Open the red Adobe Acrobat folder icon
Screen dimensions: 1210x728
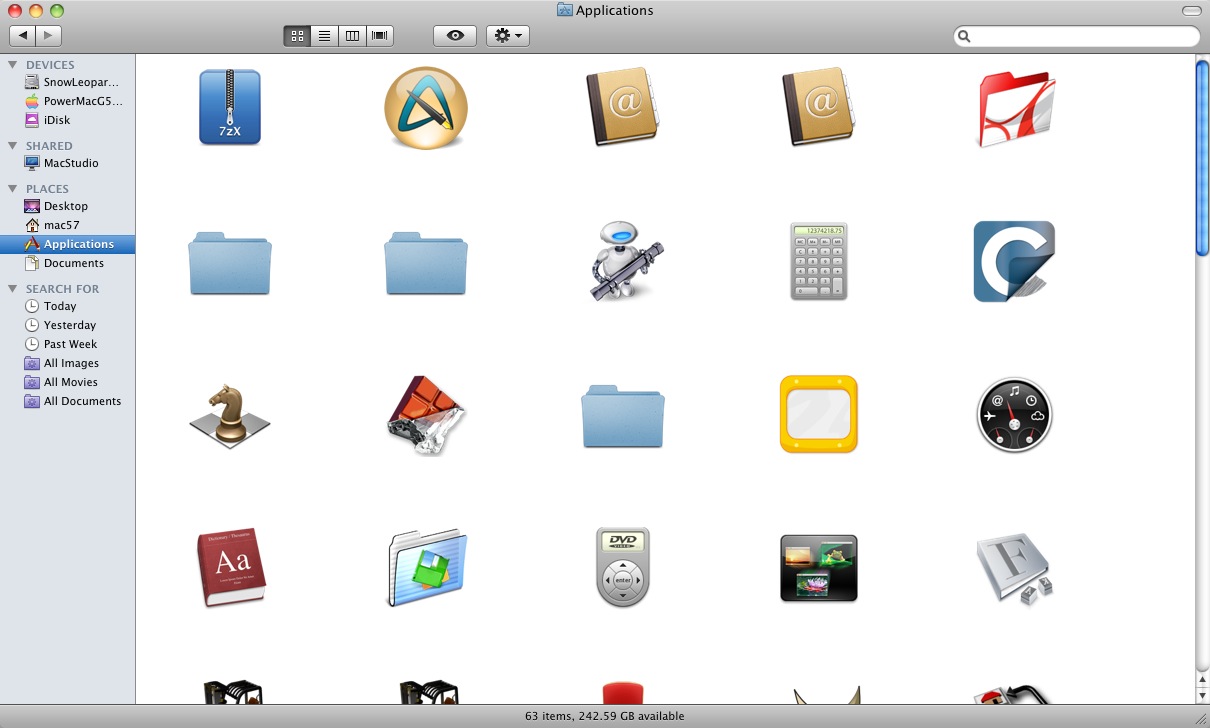(1015, 108)
